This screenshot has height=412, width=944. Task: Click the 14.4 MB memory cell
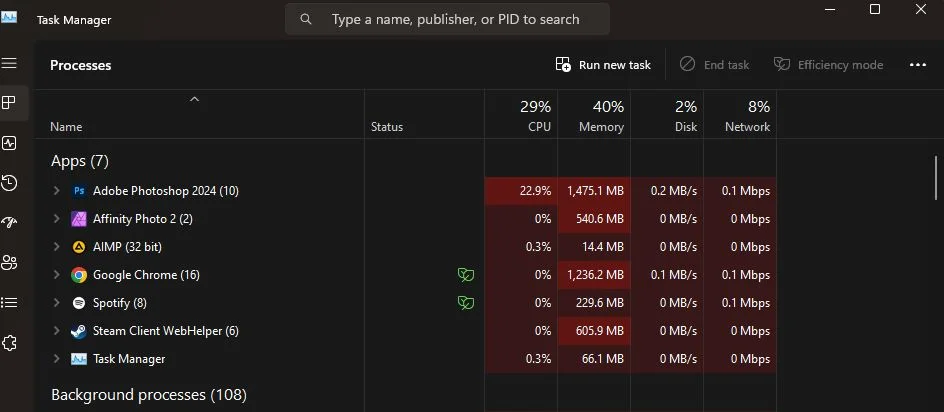pos(594,247)
